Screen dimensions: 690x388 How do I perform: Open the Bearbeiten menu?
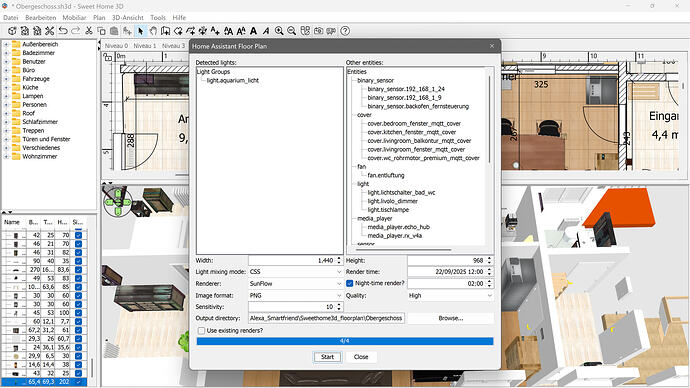[40, 18]
